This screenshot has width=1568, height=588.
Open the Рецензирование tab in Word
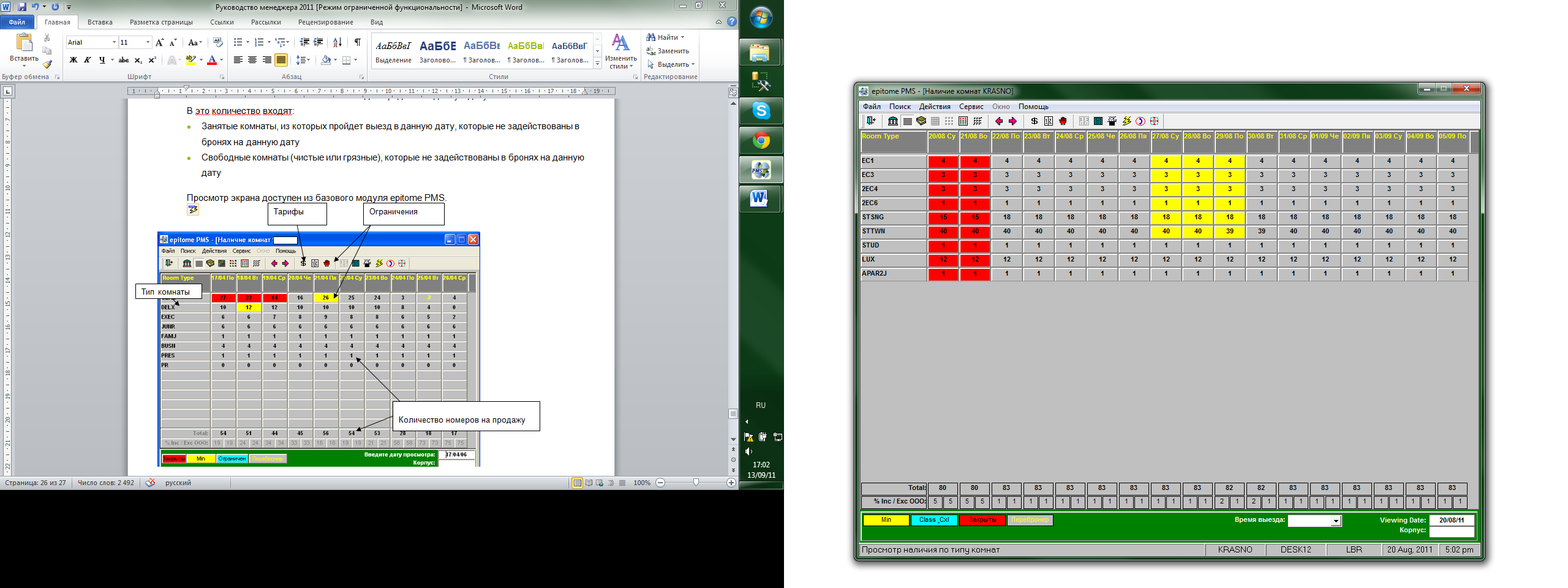[x=326, y=22]
